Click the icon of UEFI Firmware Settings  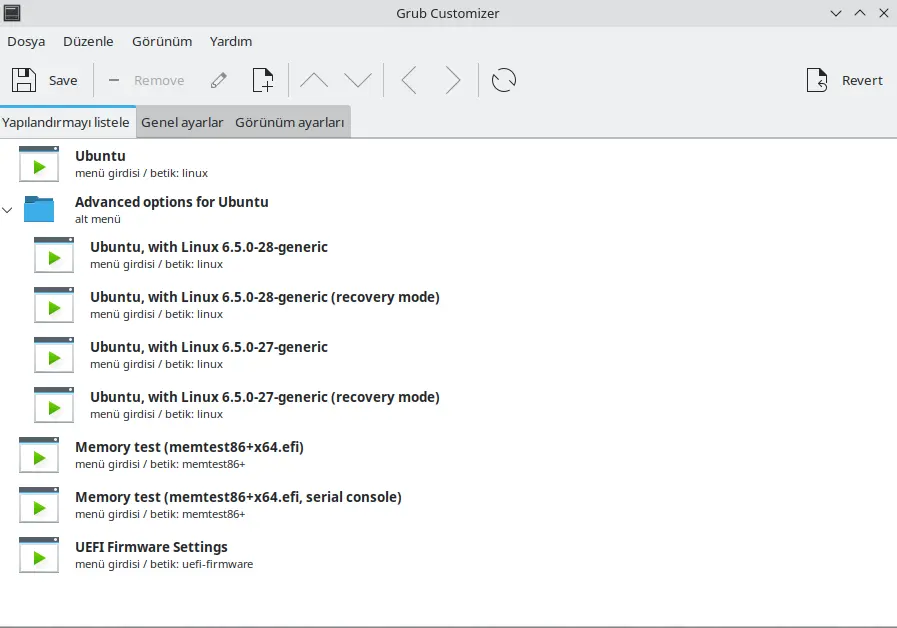39,555
